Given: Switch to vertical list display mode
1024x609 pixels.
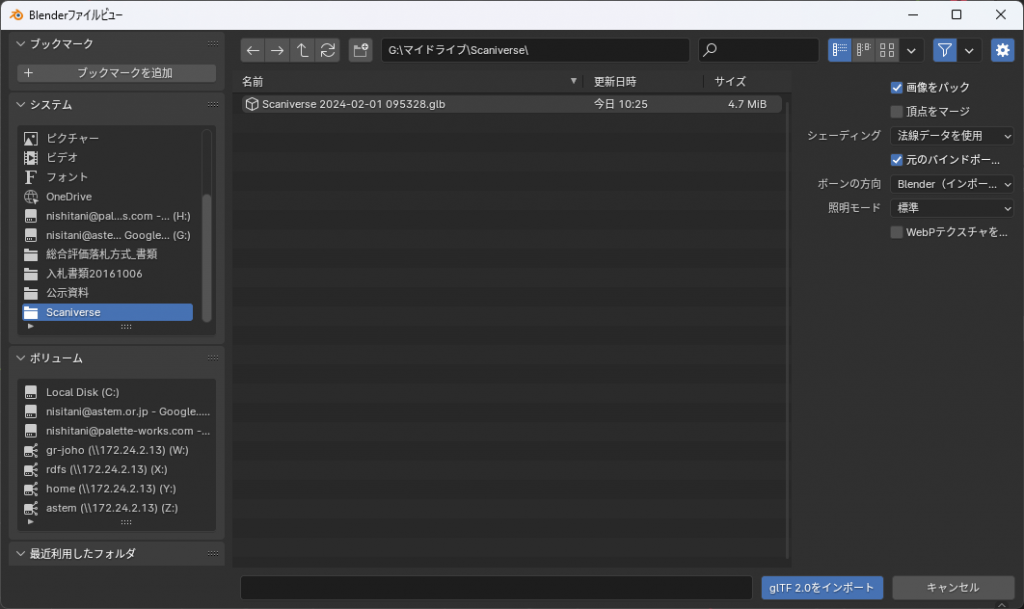Looking at the screenshot, I should (x=840, y=50).
